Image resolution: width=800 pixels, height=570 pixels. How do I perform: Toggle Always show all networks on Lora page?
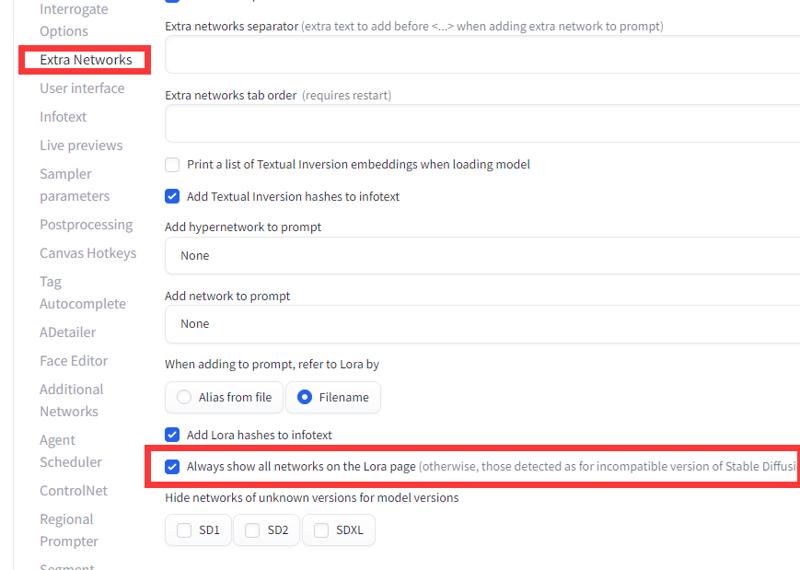pos(172,466)
